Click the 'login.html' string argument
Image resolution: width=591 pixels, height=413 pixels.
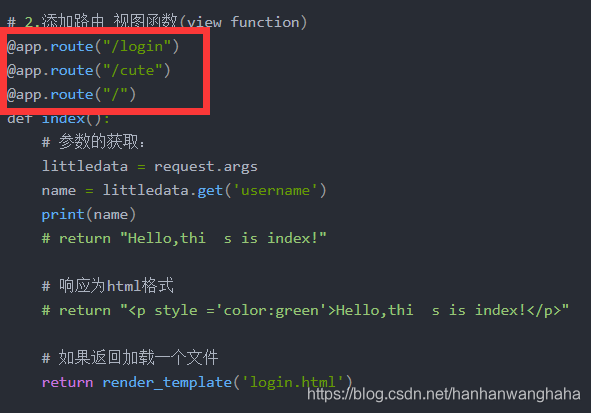click(x=292, y=382)
